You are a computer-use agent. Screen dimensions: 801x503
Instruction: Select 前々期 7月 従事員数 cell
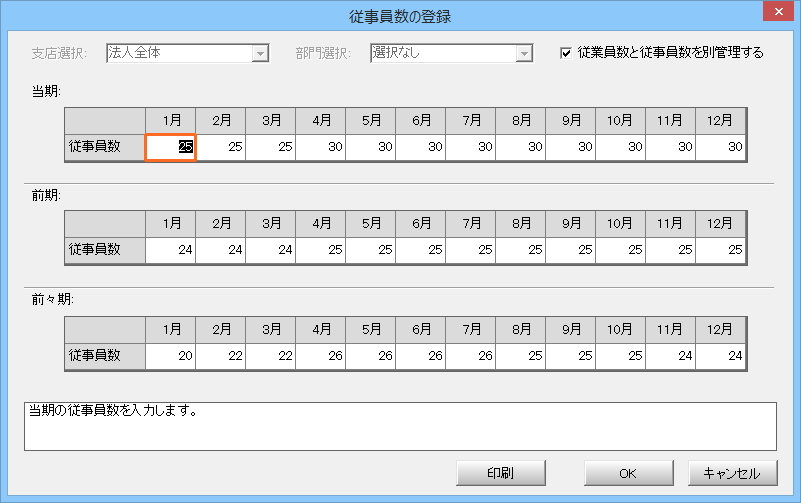click(x=470, y=356)
